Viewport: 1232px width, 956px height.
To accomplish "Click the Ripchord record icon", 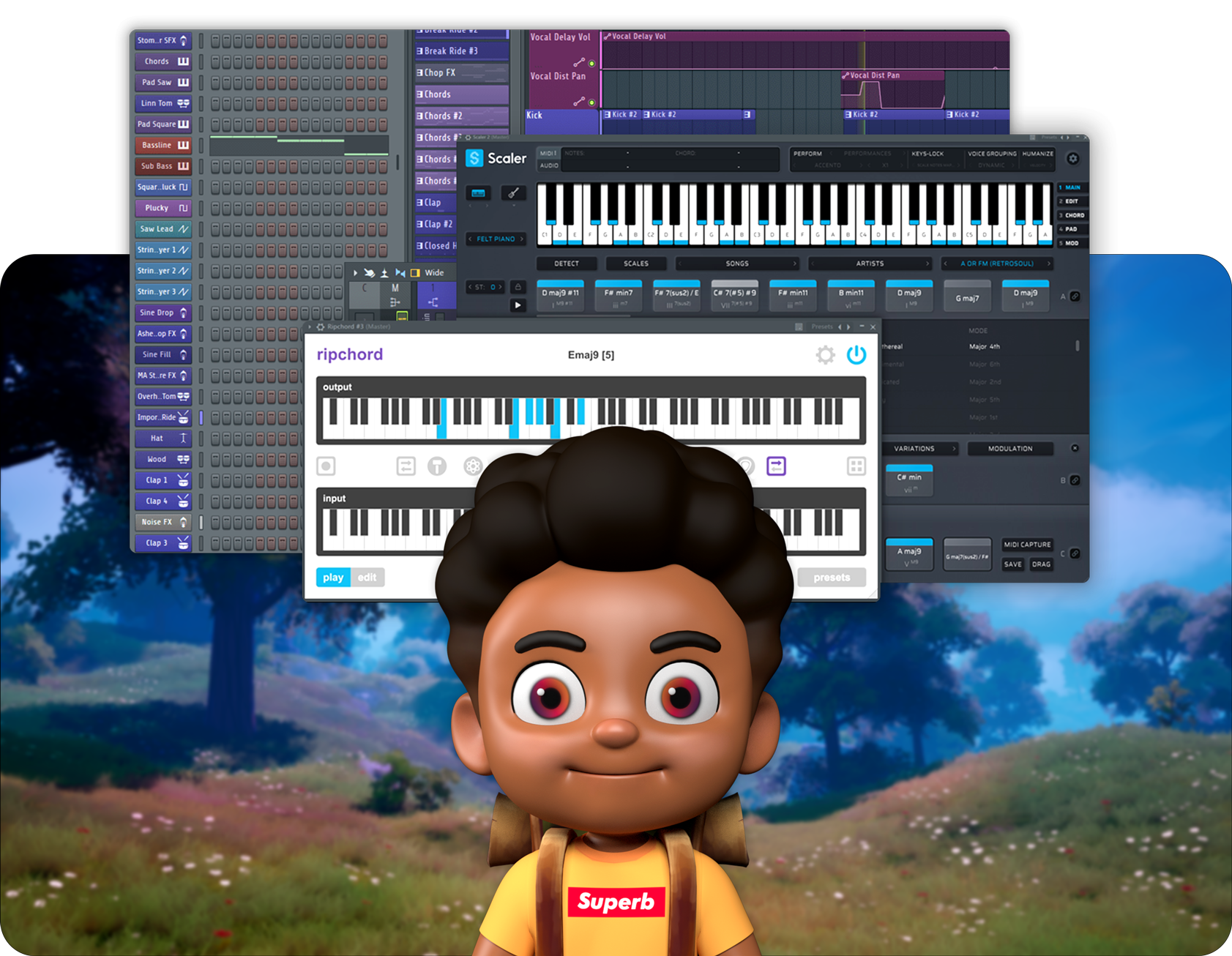I will point(326,466).
